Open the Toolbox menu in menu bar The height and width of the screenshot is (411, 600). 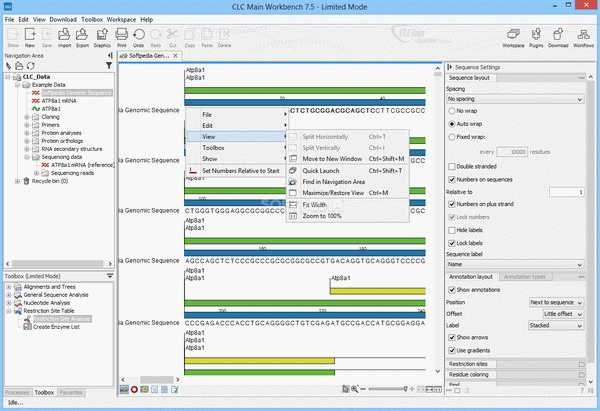[92, 20]
